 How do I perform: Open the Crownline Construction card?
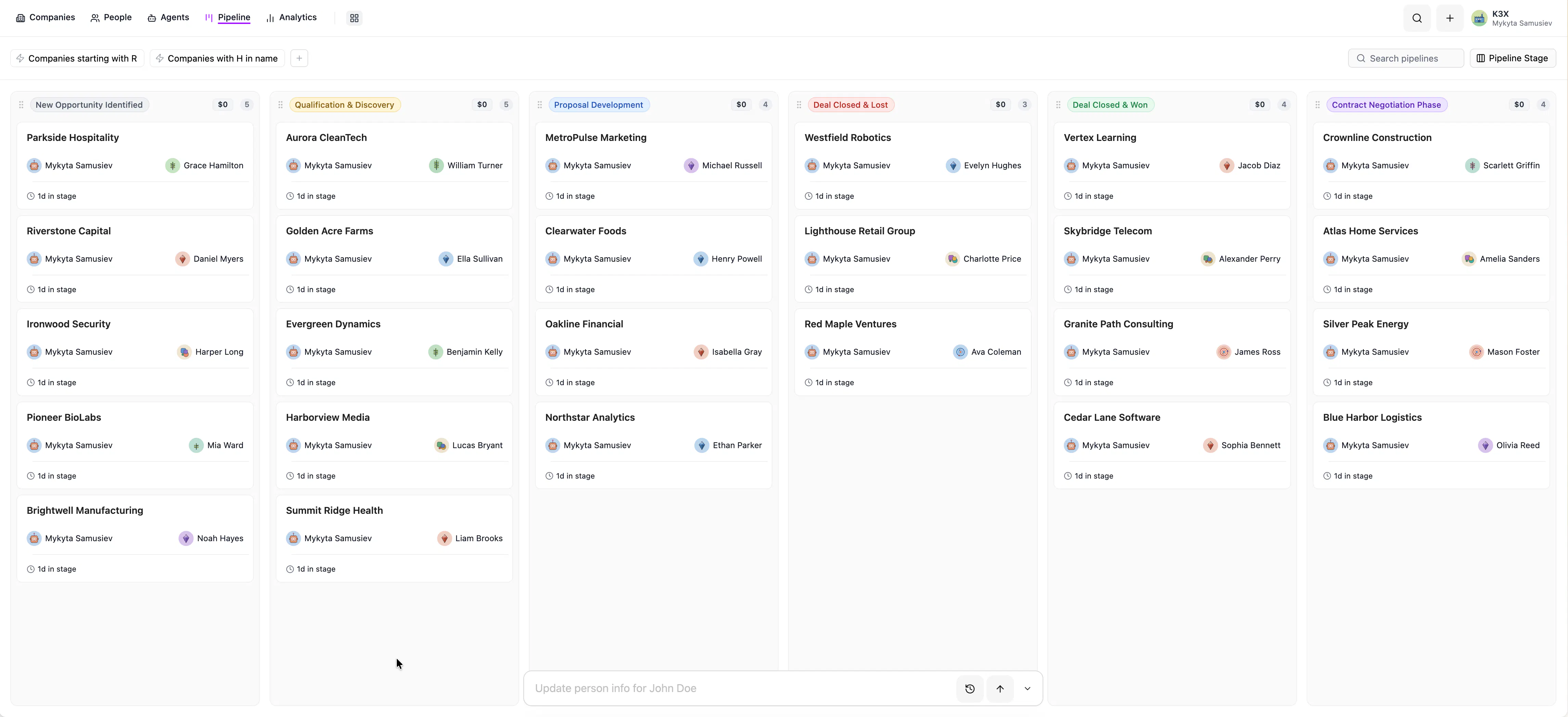click(1432, 166)
